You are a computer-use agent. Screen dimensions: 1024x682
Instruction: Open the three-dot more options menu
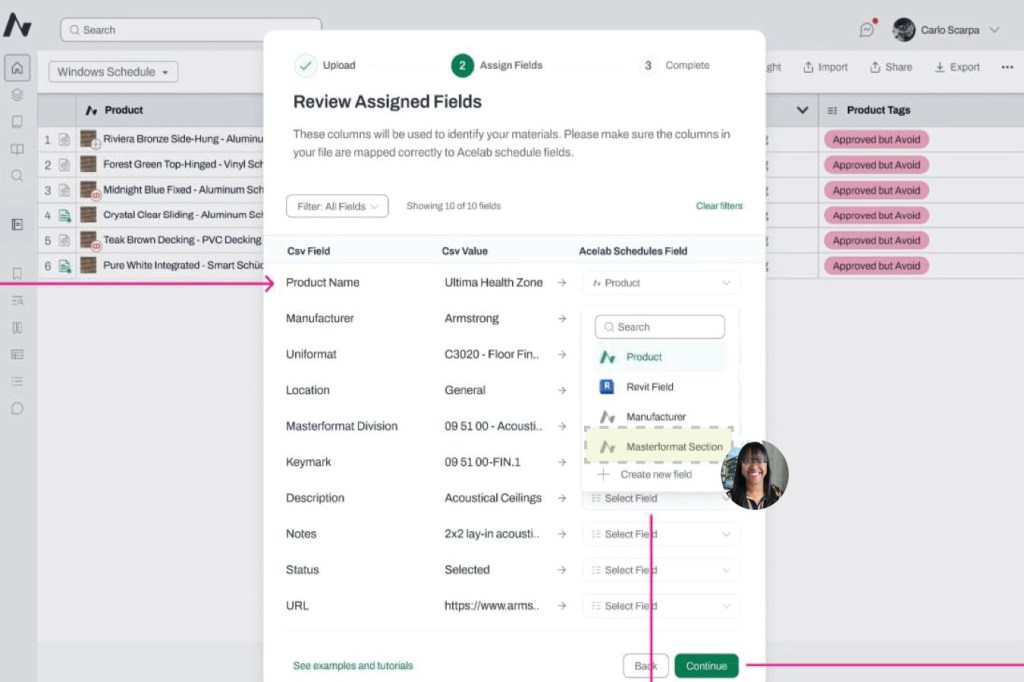click(1006, 68)
